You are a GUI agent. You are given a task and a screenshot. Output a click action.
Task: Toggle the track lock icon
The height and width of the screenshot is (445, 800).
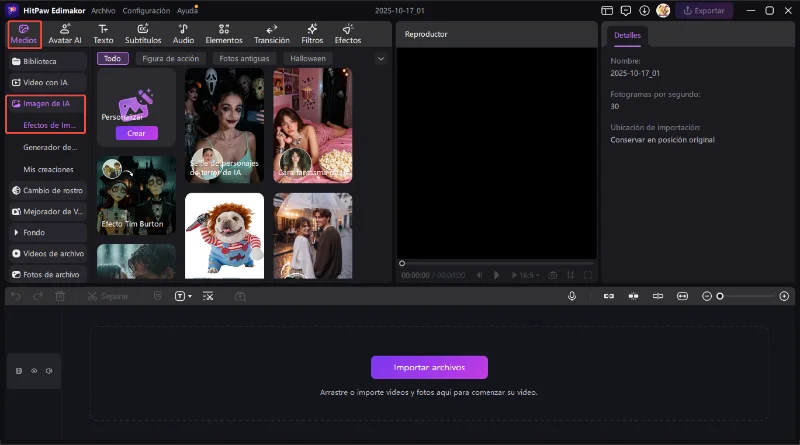click(19, 371)
